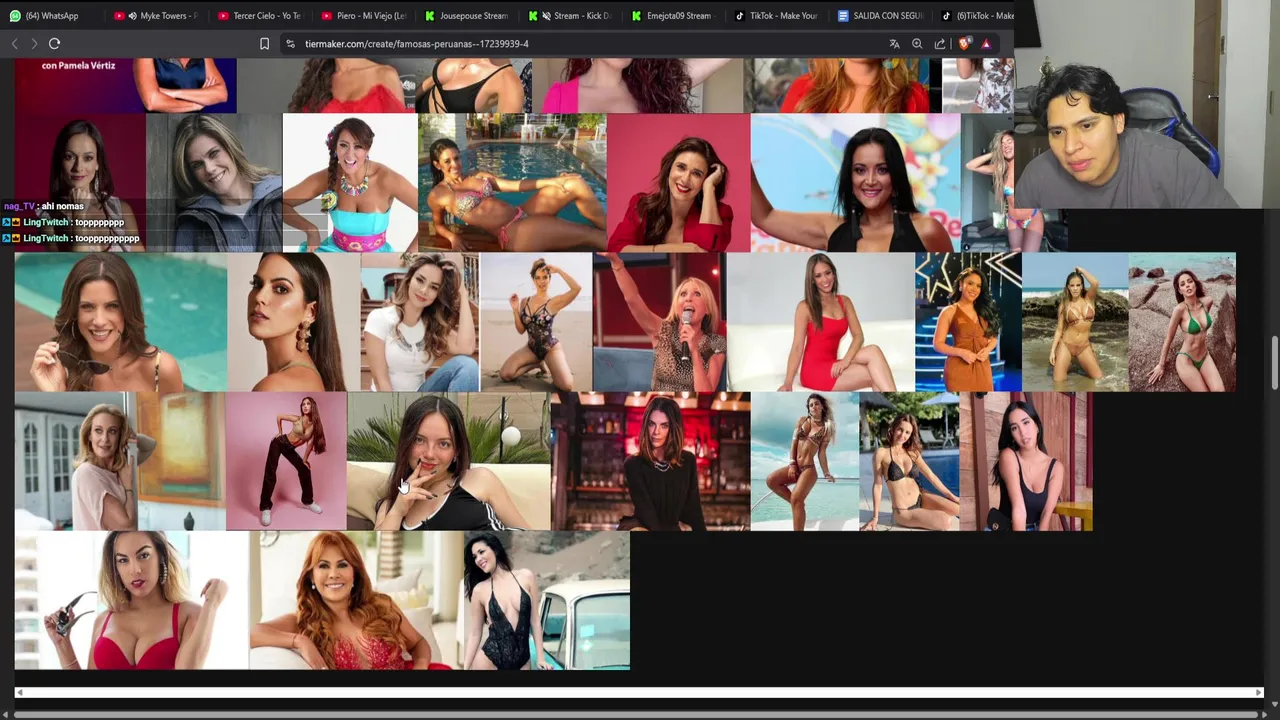Switch to the Jousepouse Stream tab
Screen dimensions: 1280x720
(467, 16)
